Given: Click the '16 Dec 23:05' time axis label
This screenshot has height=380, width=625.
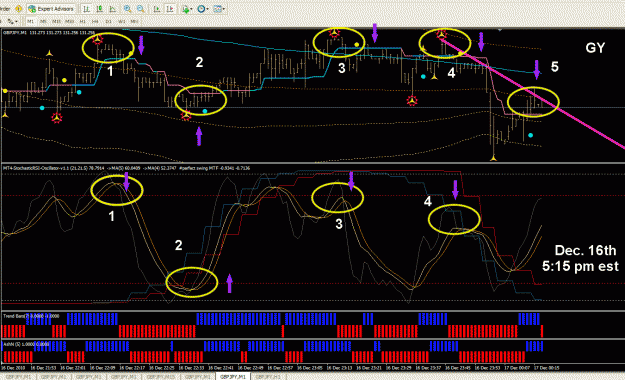Looking at the screenshot, I should [x=309, y=368].
